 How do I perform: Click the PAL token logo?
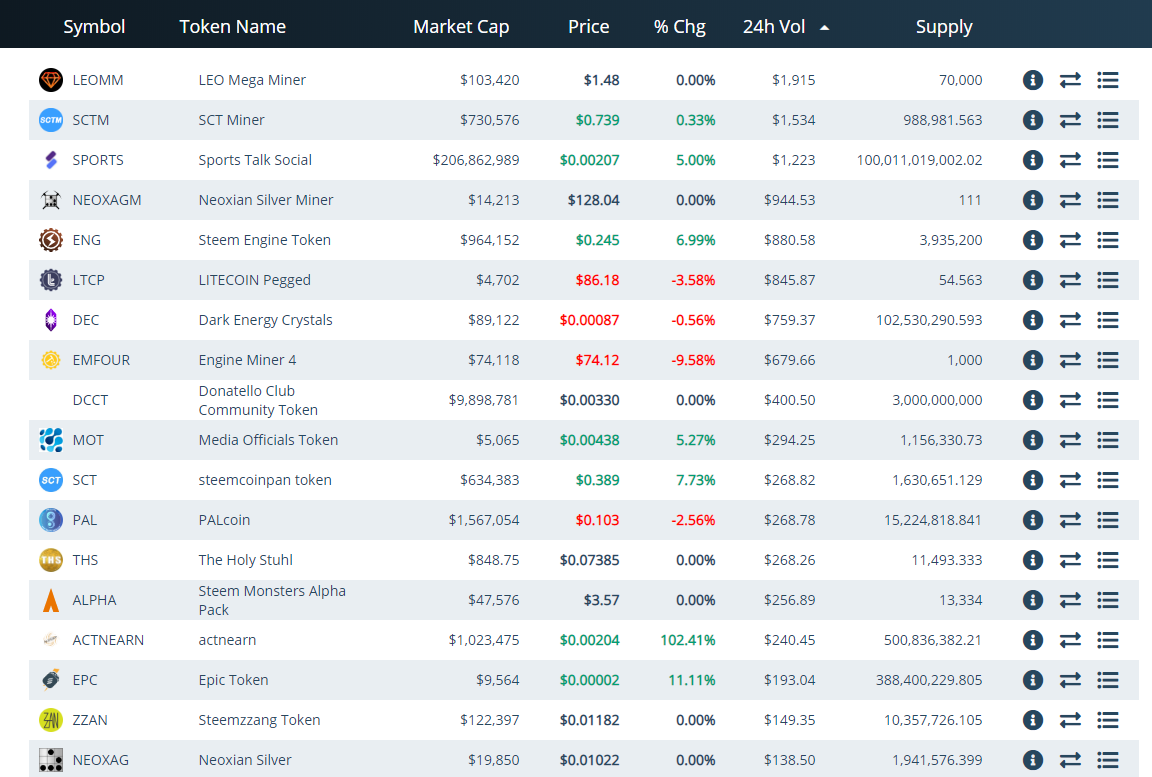(51, 520)
